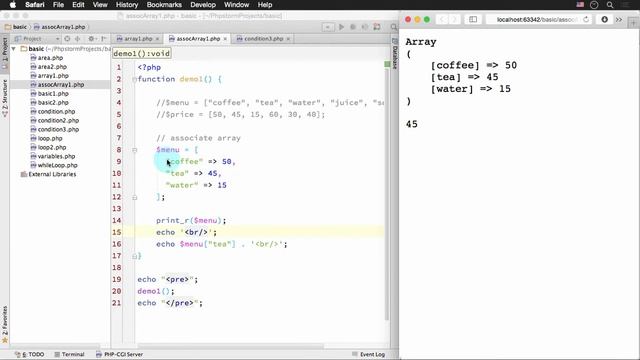Toggle the Database side tool window
This screenshot has height=360, width=640.
click(395, 53)
